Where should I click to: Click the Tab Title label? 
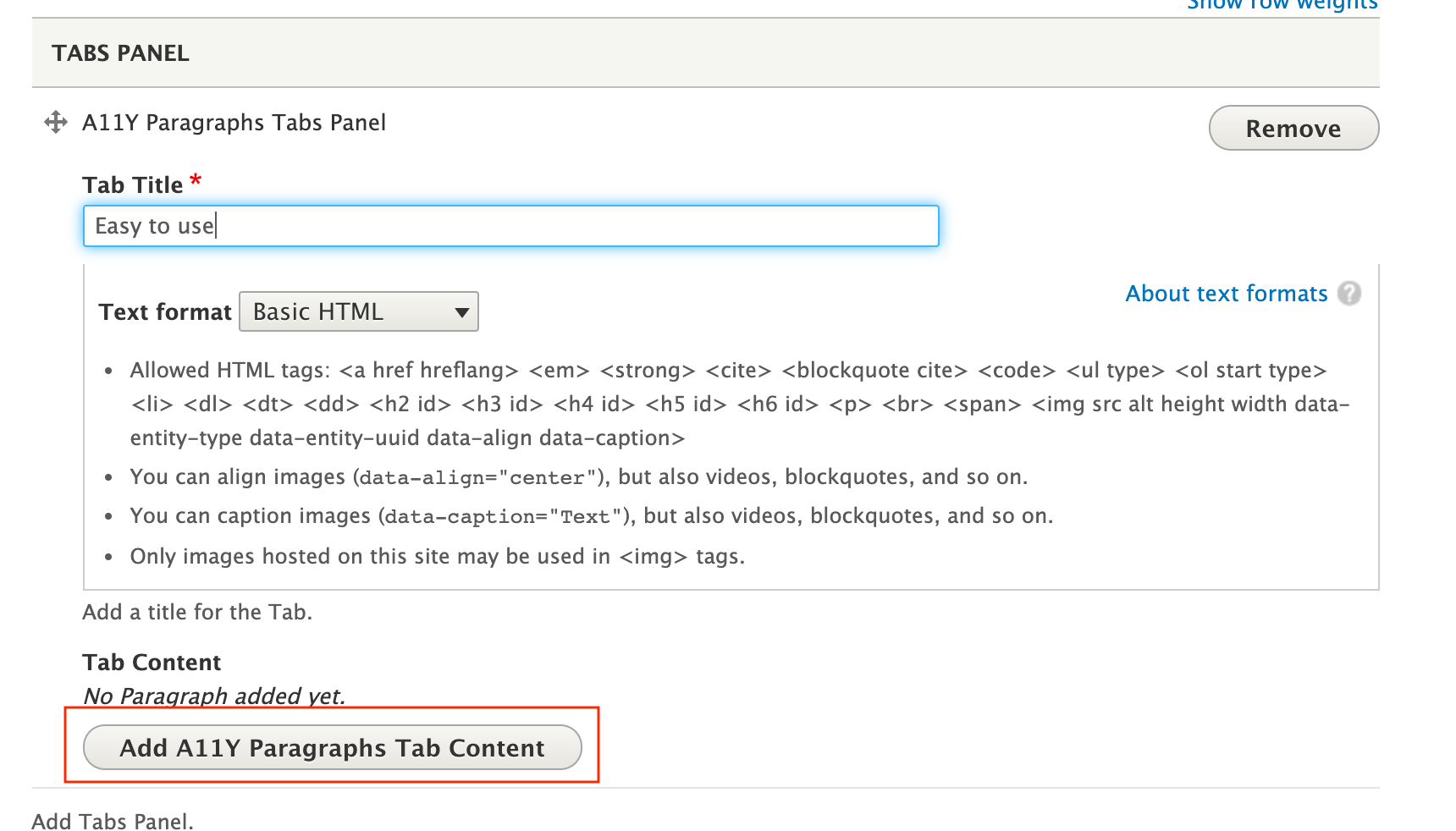[x=133, y=185]
